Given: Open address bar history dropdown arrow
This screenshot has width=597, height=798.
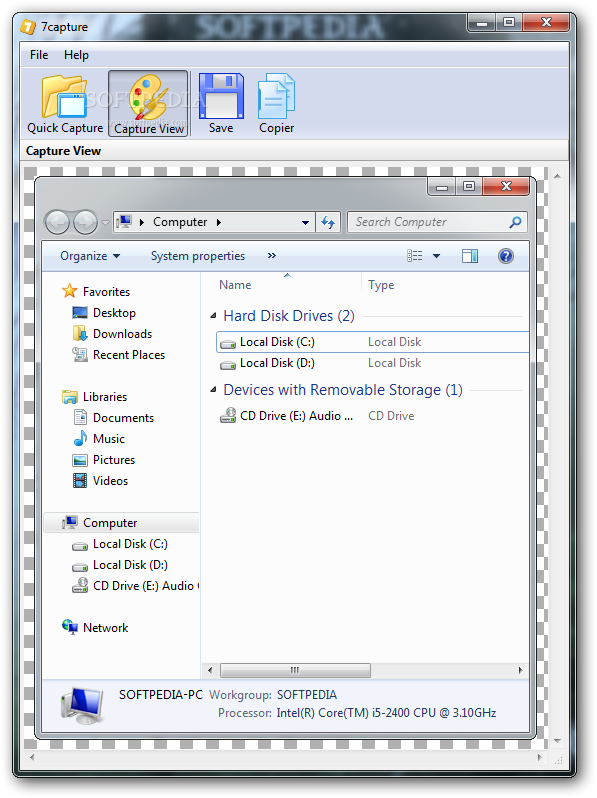Looking at the screenshot, I should pyautogui.click(x=305, y=222).
